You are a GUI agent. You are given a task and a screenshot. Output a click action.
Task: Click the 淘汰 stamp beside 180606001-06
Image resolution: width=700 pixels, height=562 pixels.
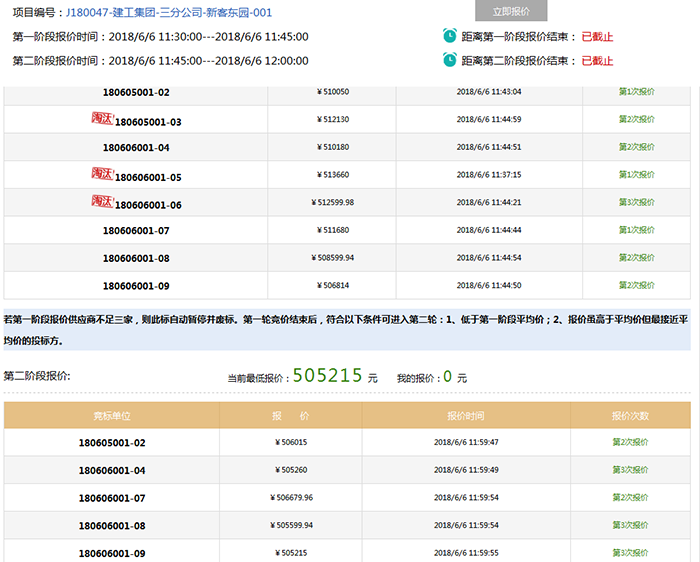103,201
